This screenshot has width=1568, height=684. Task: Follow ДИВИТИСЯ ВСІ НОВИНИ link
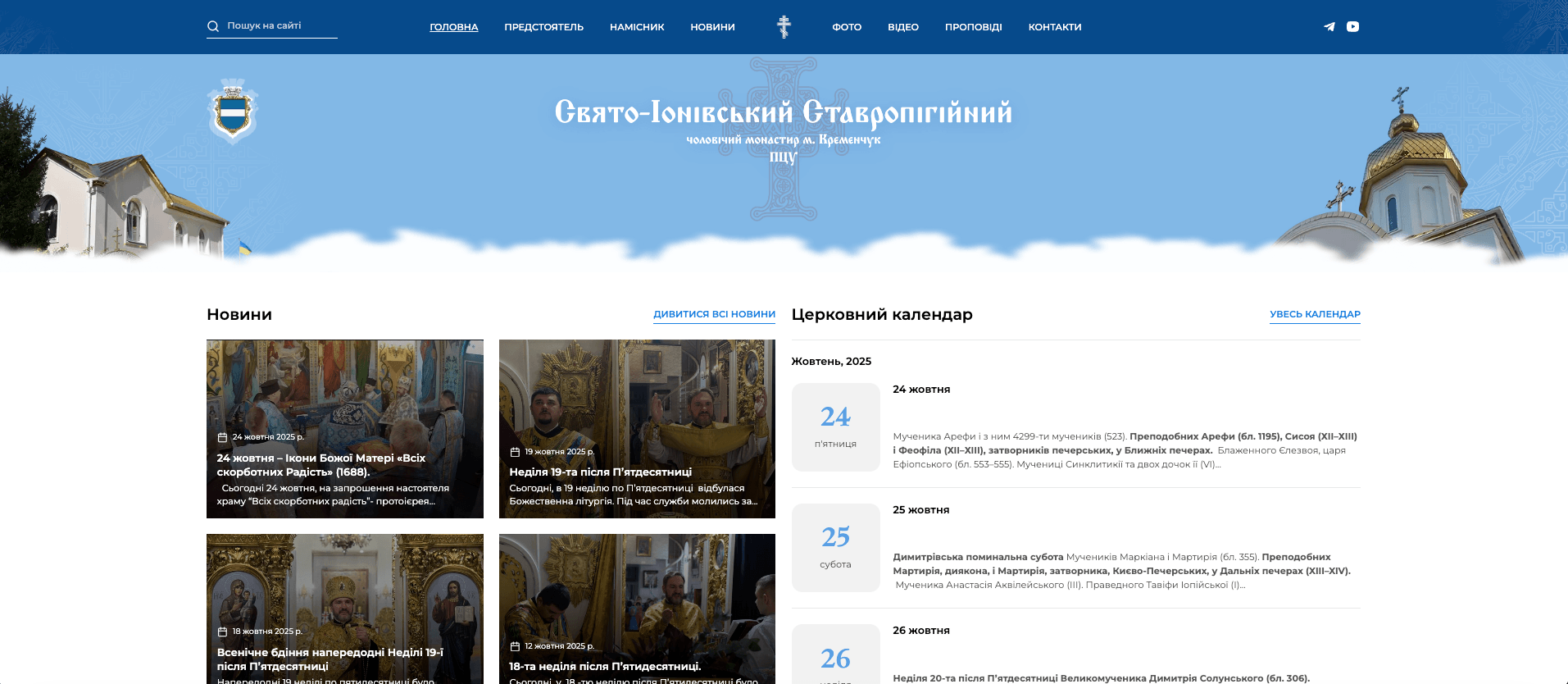click(x=714, y=314)
